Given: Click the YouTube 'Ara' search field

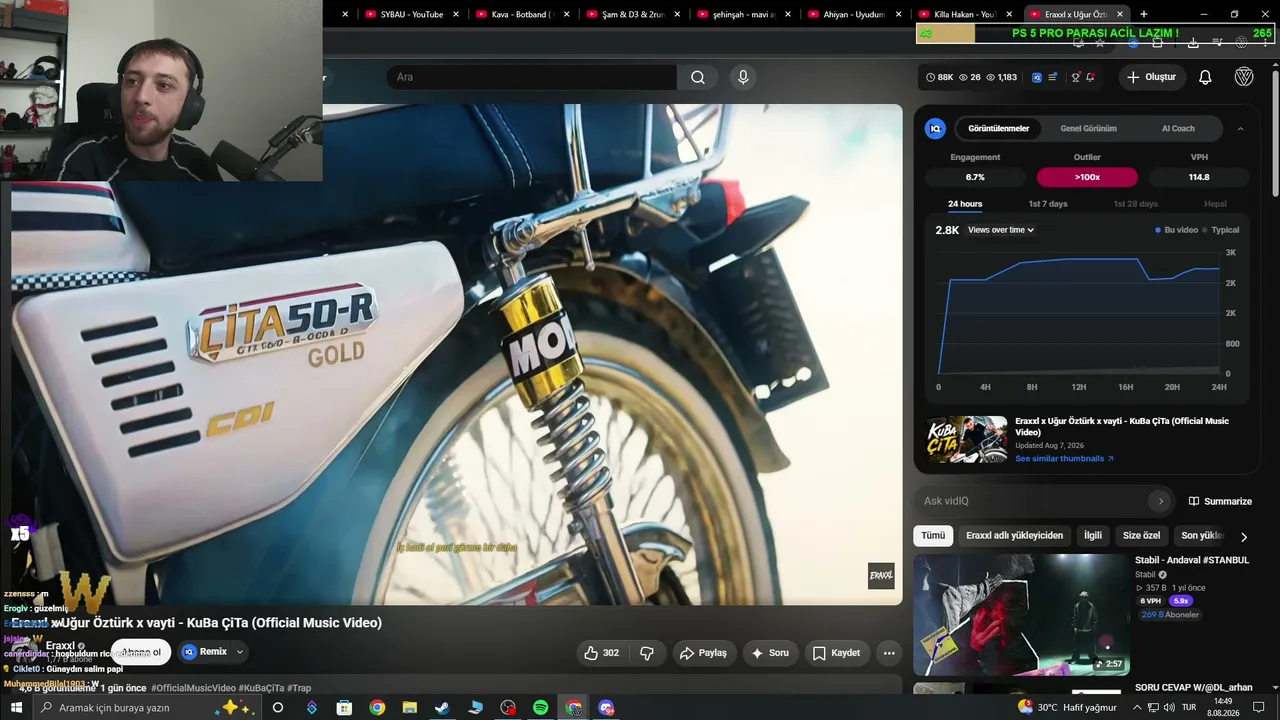Looking at the screenshot, I should click(x=531, y=77).
